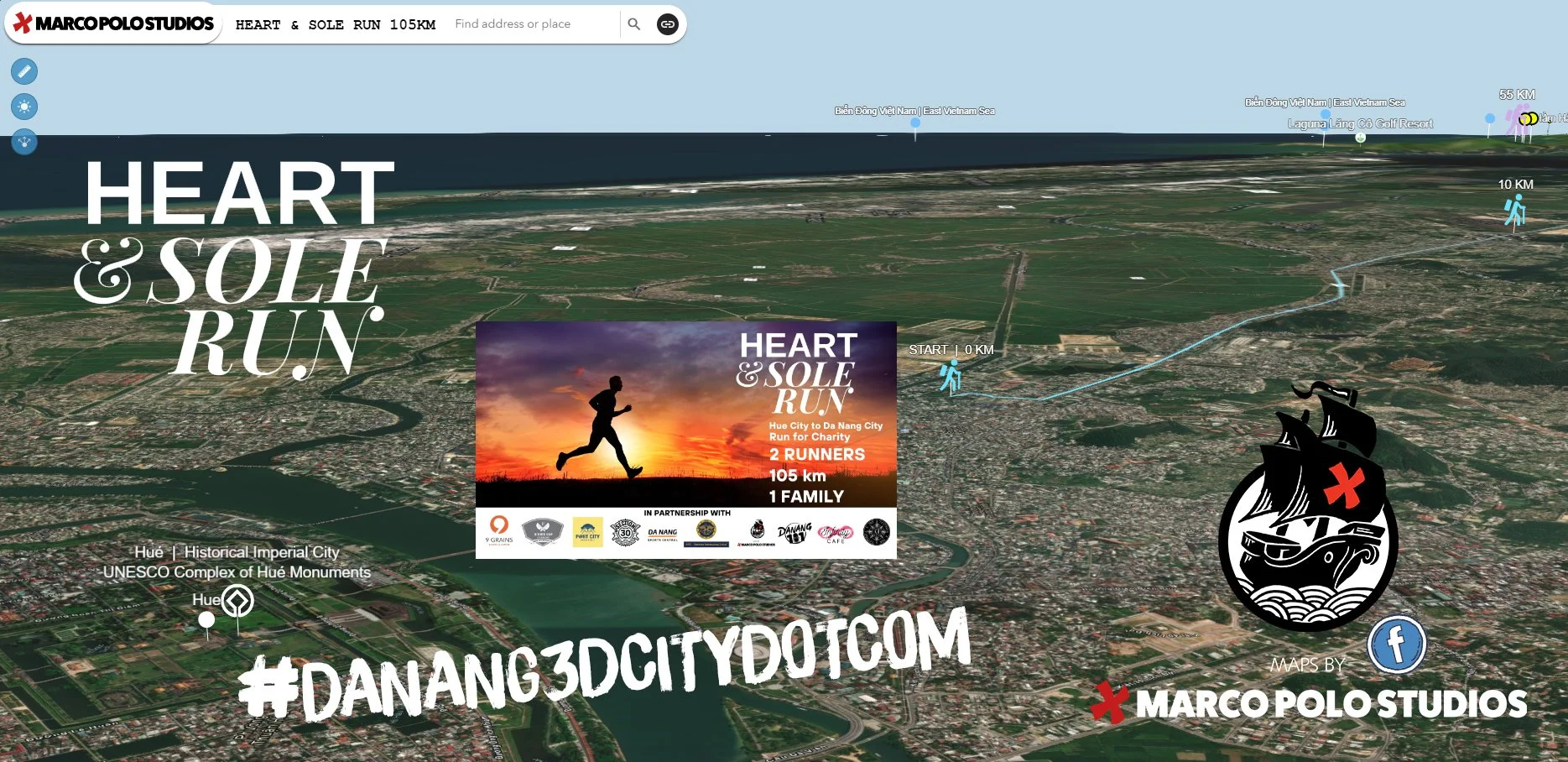Image resolution: width=1568 pixels, height=762 pixels.
Task: Click the '55 KM' label
Action: 1517,95
